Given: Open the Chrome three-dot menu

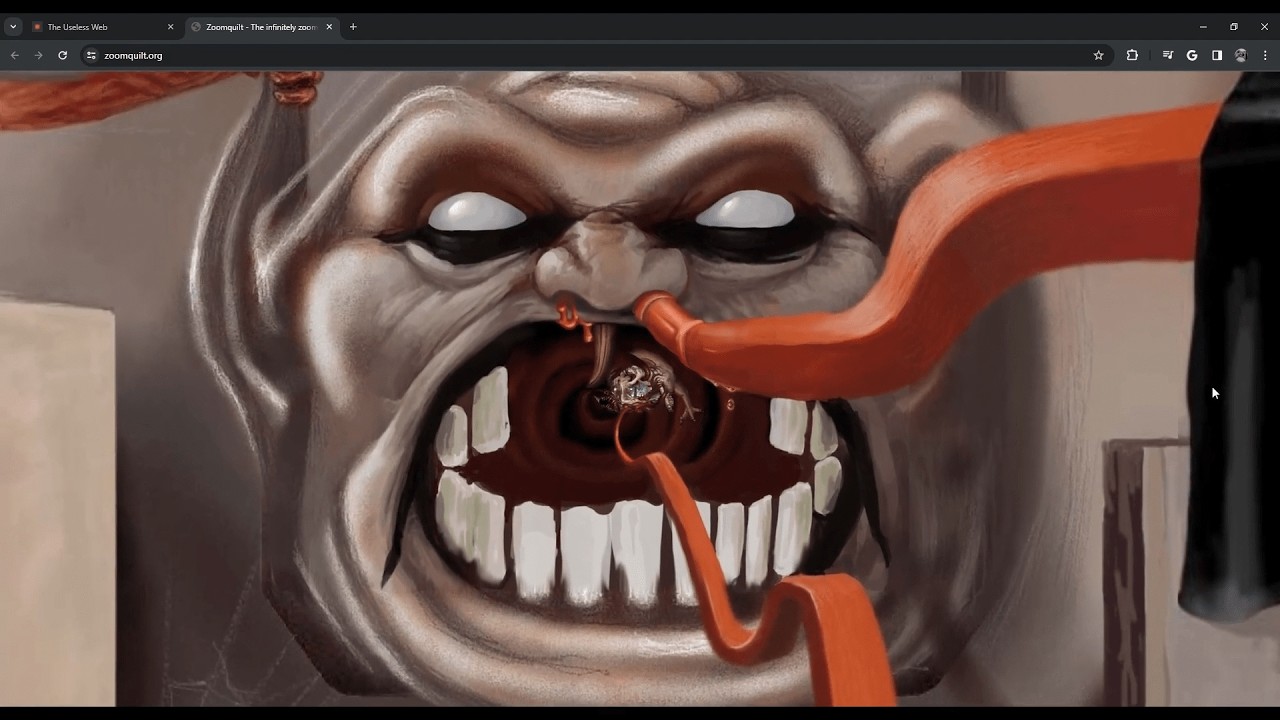Looking at the screenshot, I should tap(1265, 55).
